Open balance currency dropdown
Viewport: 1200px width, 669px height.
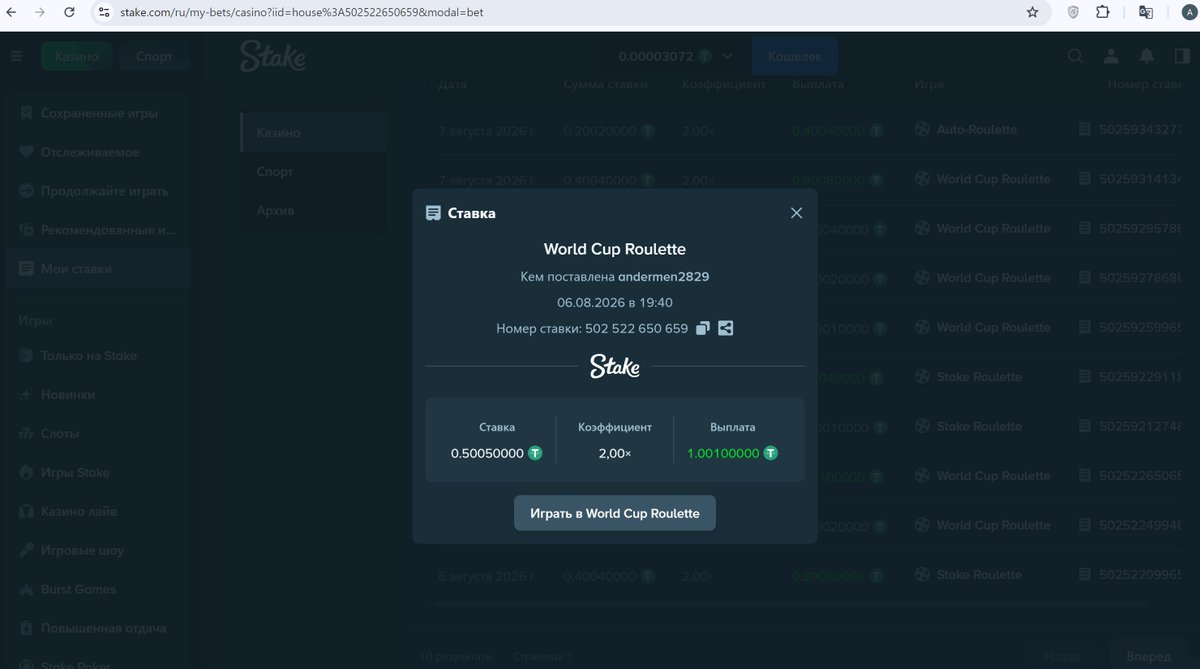coord(676,56)
